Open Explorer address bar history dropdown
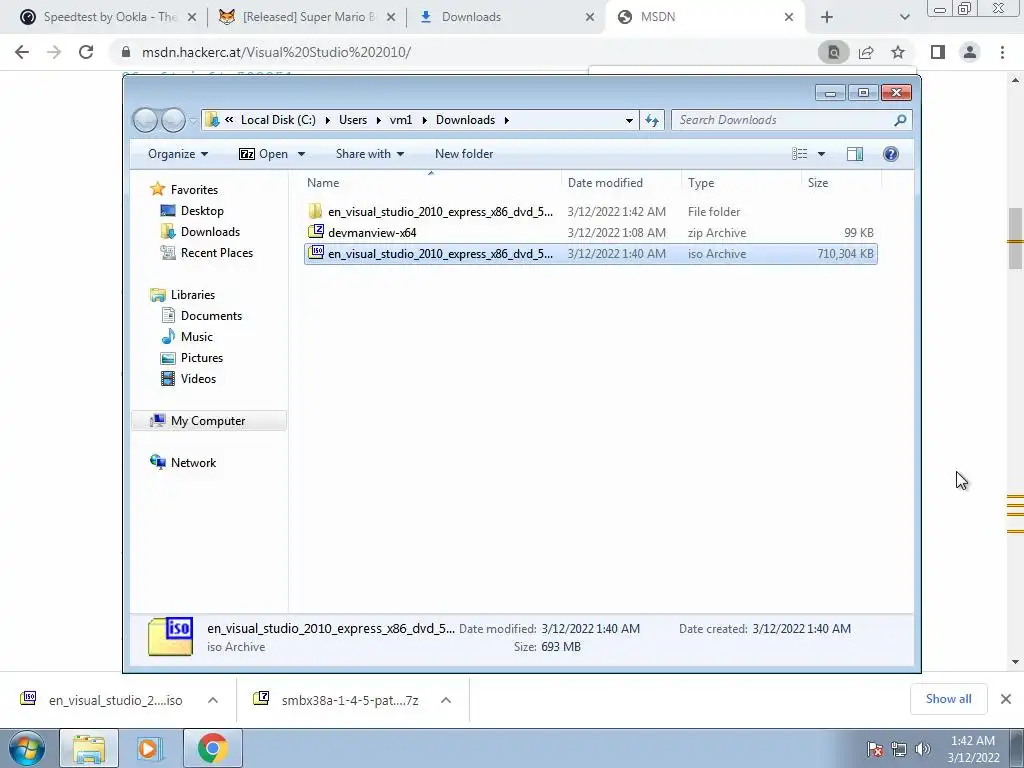 (x=629, y=120)
